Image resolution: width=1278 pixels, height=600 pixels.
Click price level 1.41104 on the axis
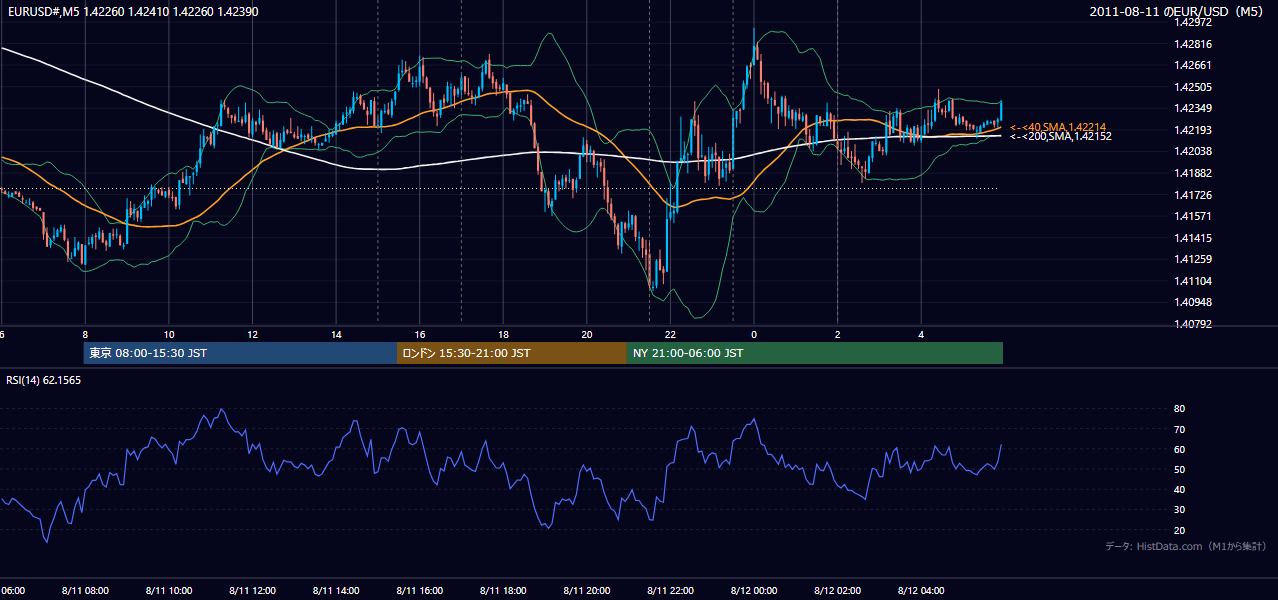(1193, 281)
